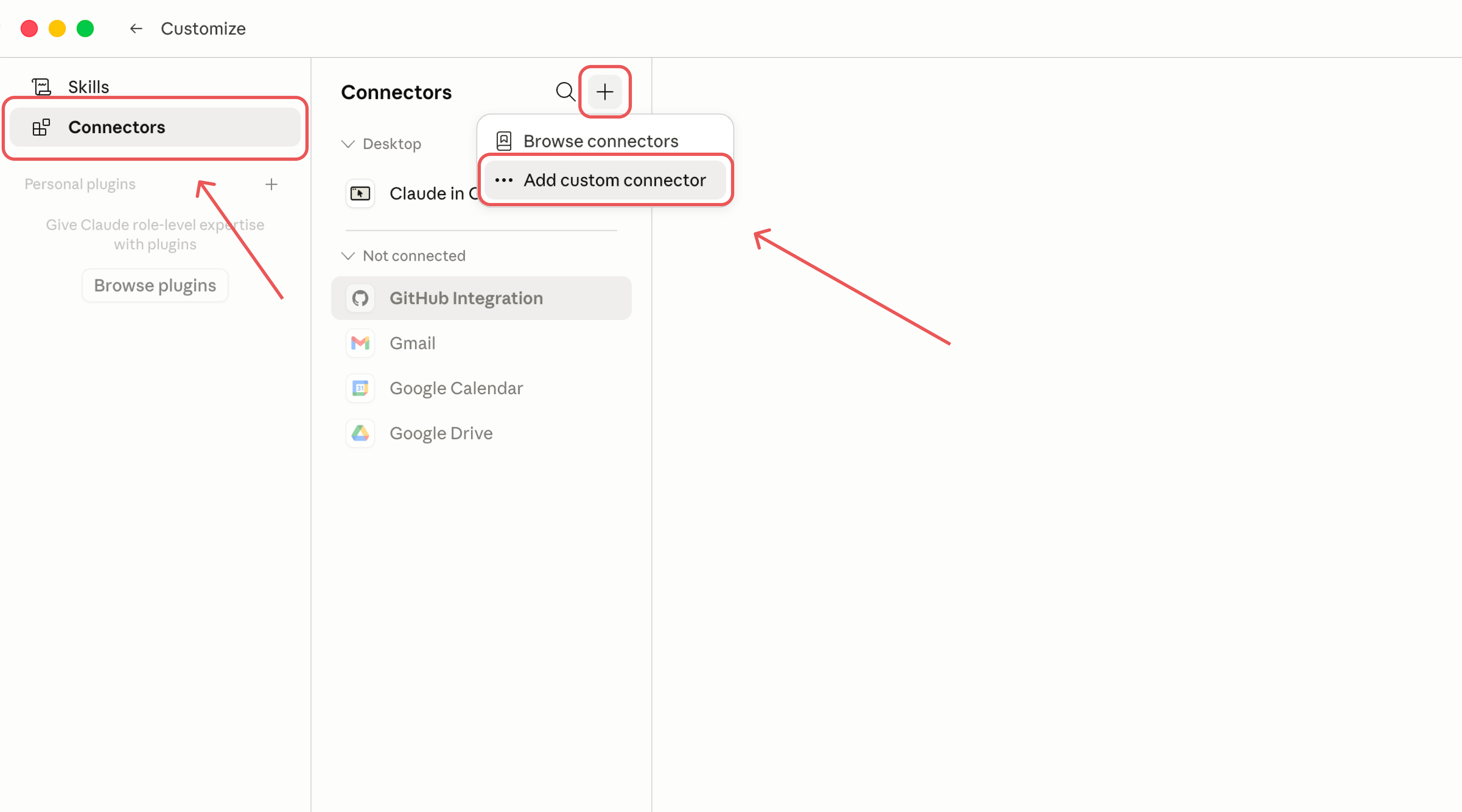The width and height of the screenshot is (1462, 812).
Task: Click the Connectors blocks icon in sidebar
Action: (x=41, y=127)
